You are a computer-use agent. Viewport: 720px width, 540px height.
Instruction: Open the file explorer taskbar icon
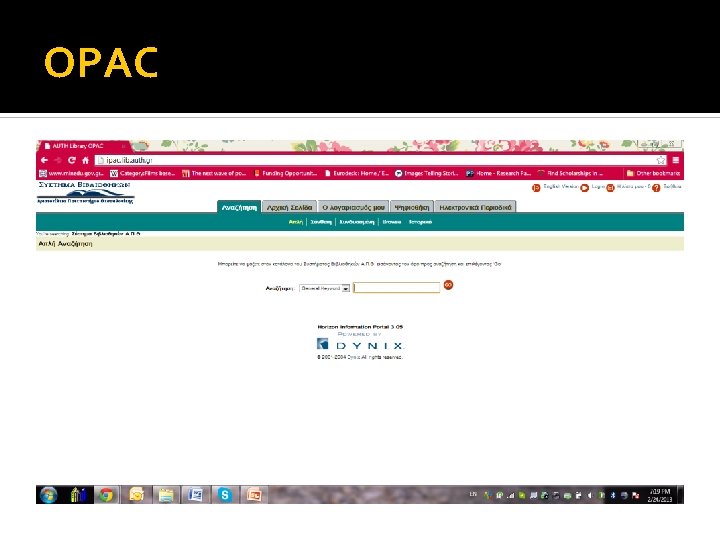166,495
